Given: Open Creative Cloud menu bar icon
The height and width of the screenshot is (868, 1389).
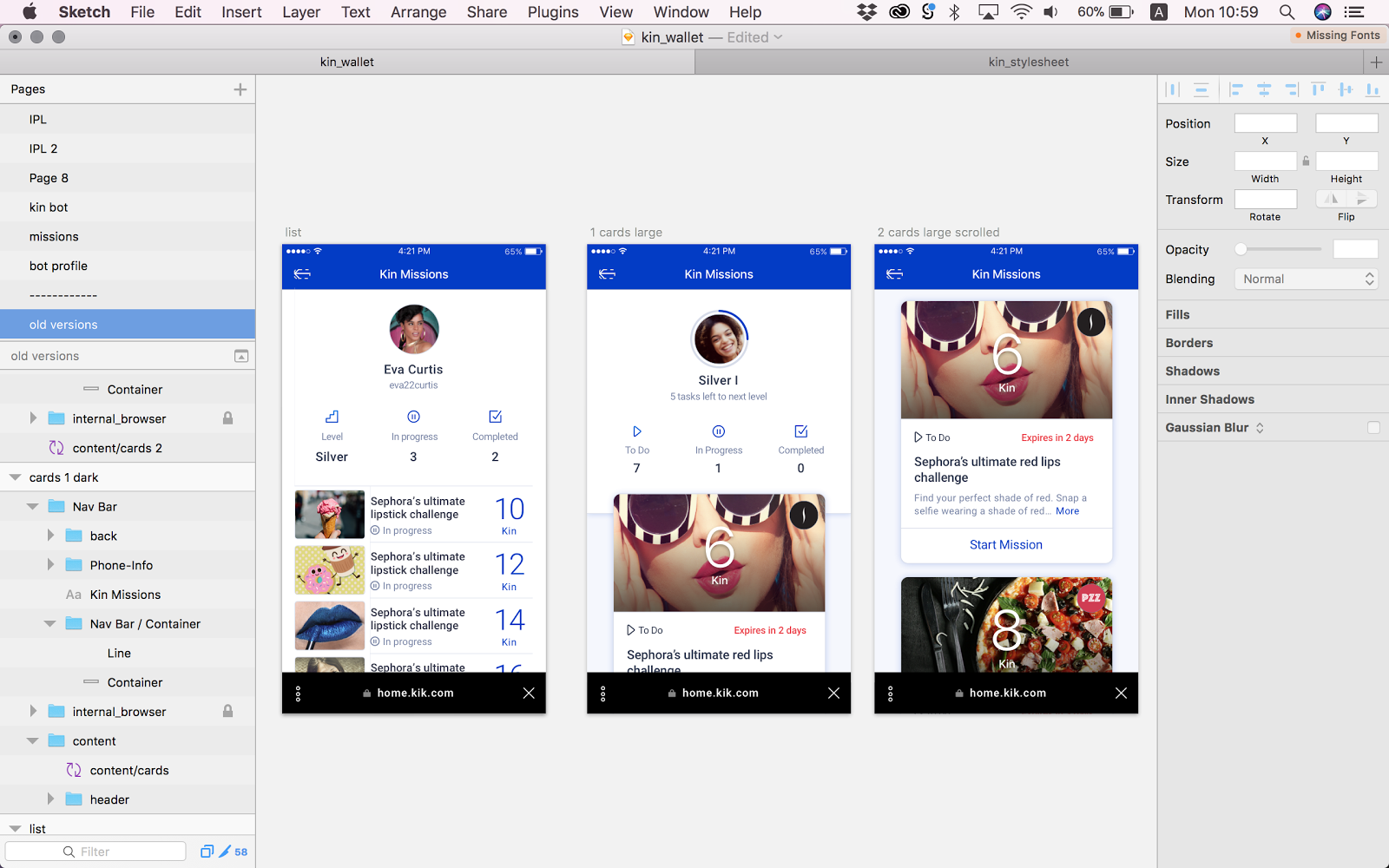Looking at the screenshot, I should pyautogui.click(x=899, y=12).
